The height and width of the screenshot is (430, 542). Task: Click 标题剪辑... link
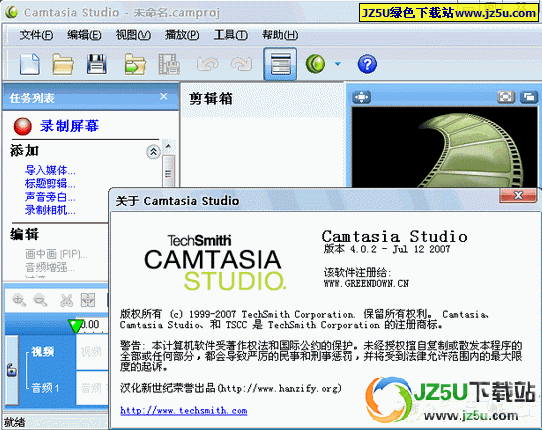click(50, 183)
